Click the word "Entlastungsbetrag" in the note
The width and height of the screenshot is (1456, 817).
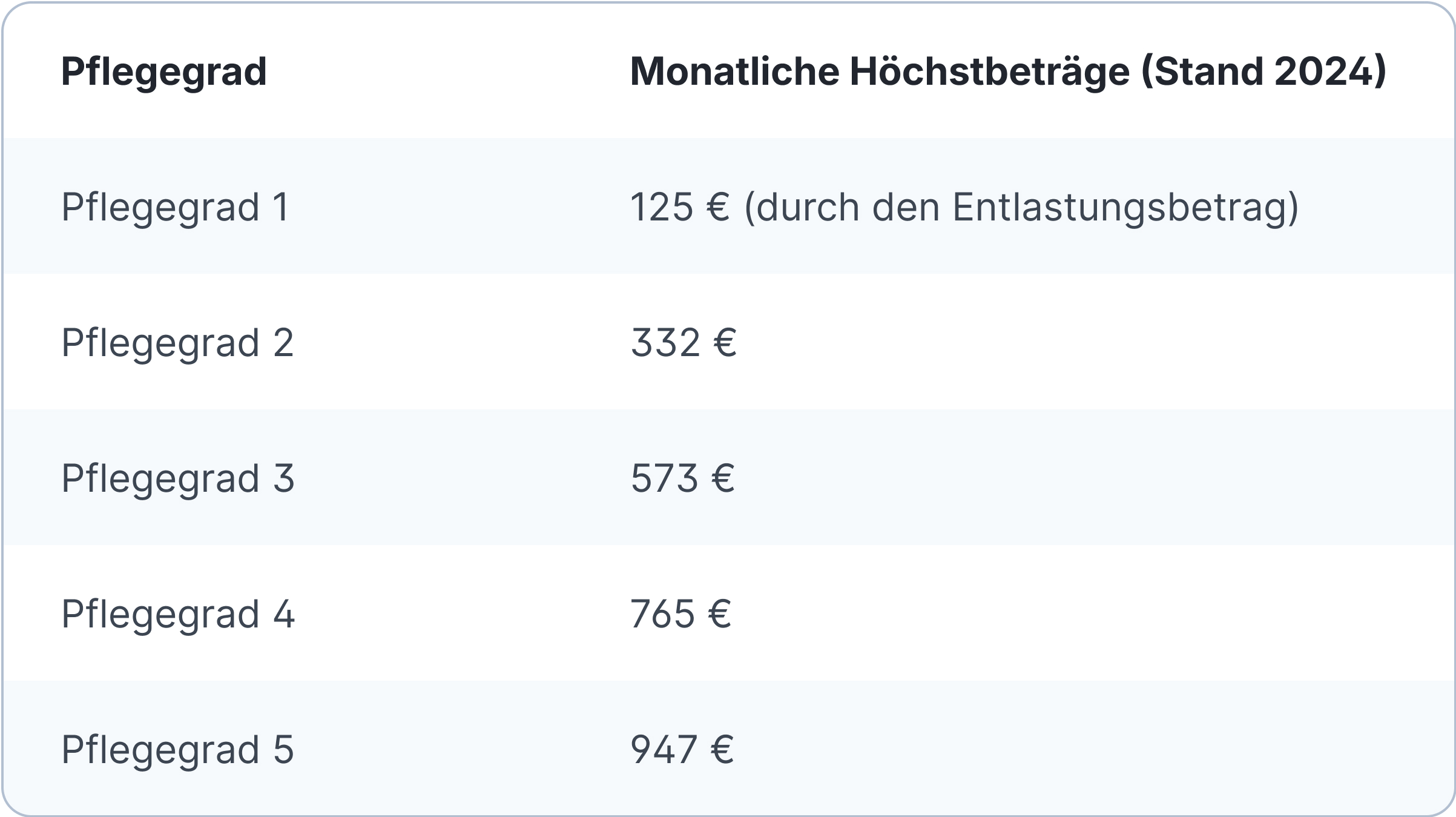point(1125,207)
